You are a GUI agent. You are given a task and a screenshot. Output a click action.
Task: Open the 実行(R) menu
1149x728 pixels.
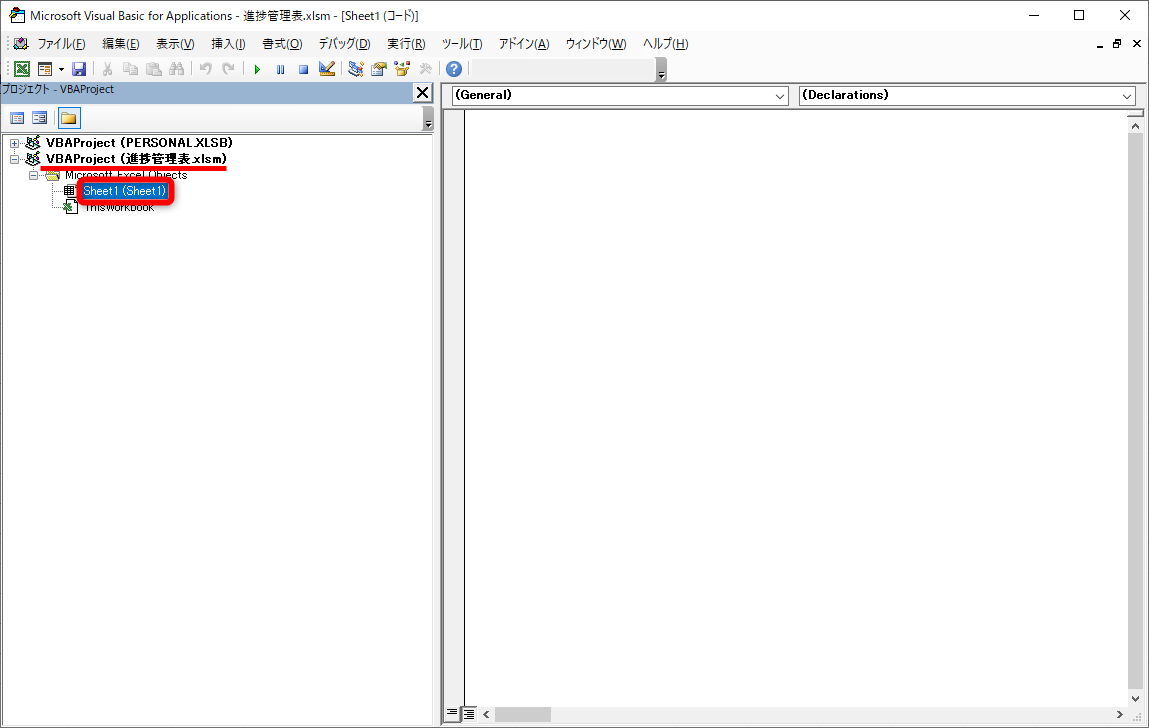point(406,44)
